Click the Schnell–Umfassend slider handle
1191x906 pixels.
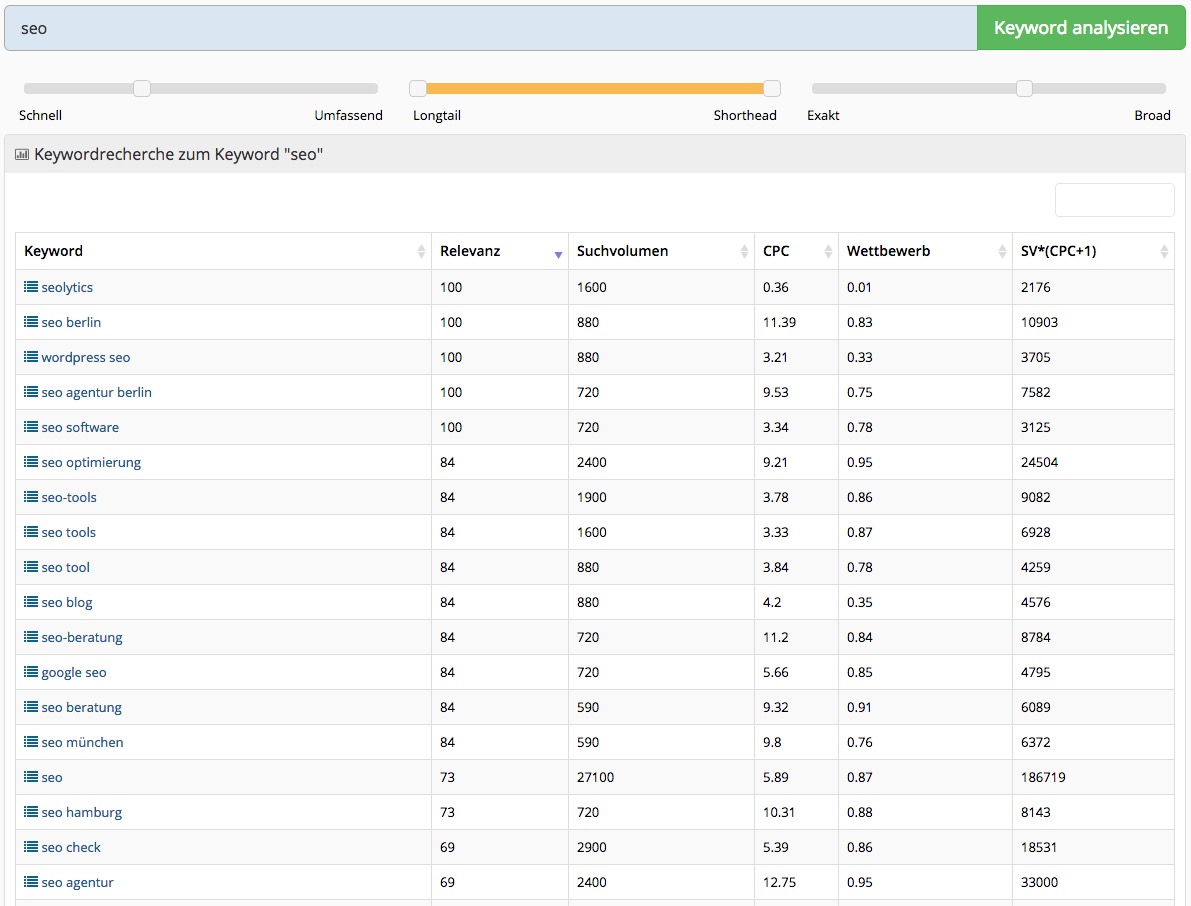tap(142, 88)
